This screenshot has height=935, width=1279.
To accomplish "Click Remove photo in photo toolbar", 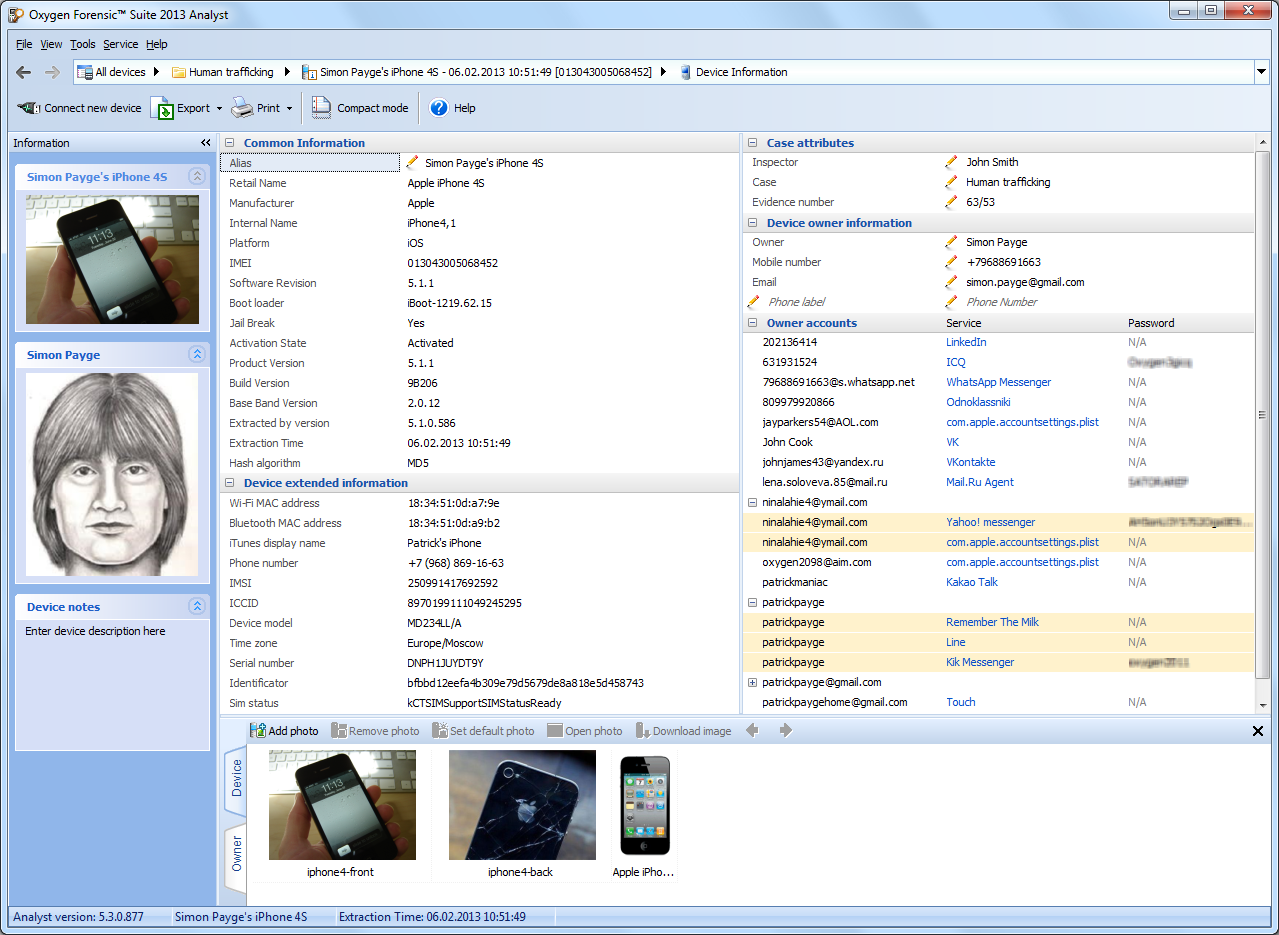I will tap(376, 731).
